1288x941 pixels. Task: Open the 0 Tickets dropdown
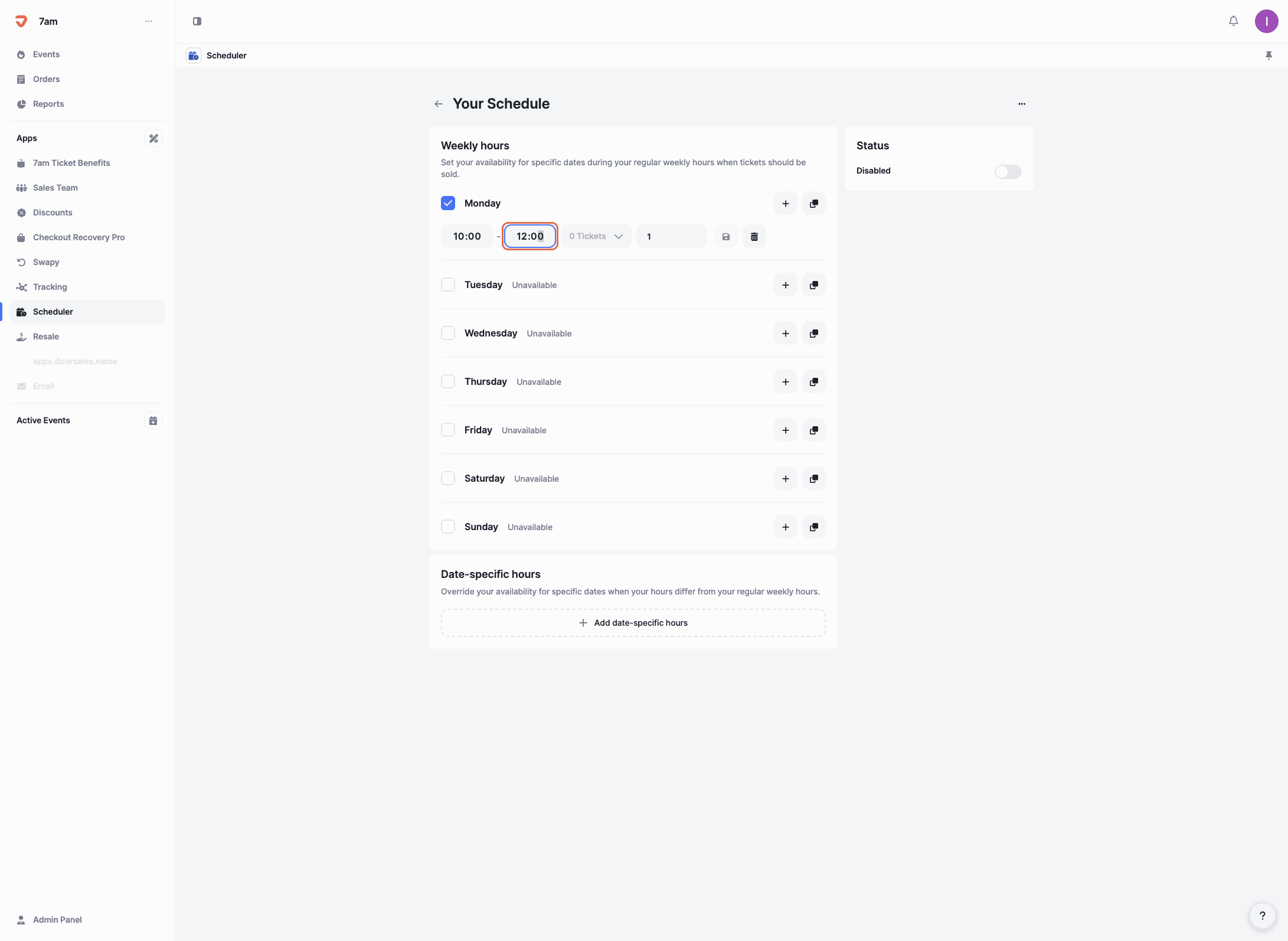(x=596, y=237)
